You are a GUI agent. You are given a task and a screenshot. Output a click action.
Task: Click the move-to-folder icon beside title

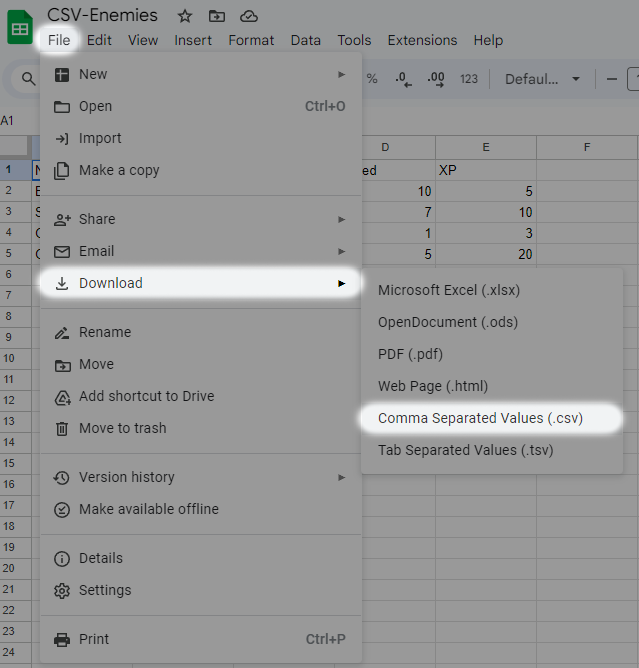coord(216,17)
